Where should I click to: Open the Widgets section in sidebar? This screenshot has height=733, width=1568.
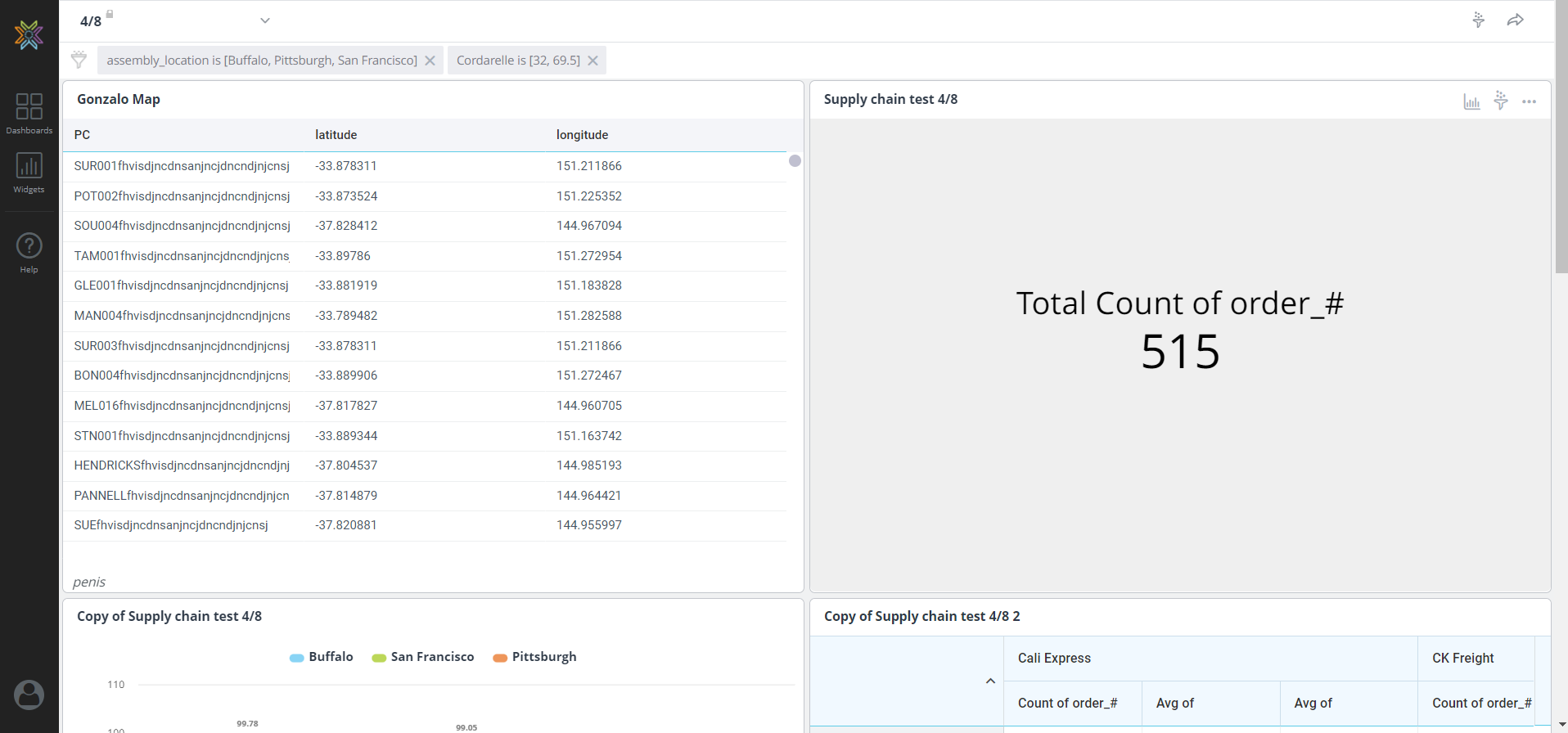click(x=29, y=172)
